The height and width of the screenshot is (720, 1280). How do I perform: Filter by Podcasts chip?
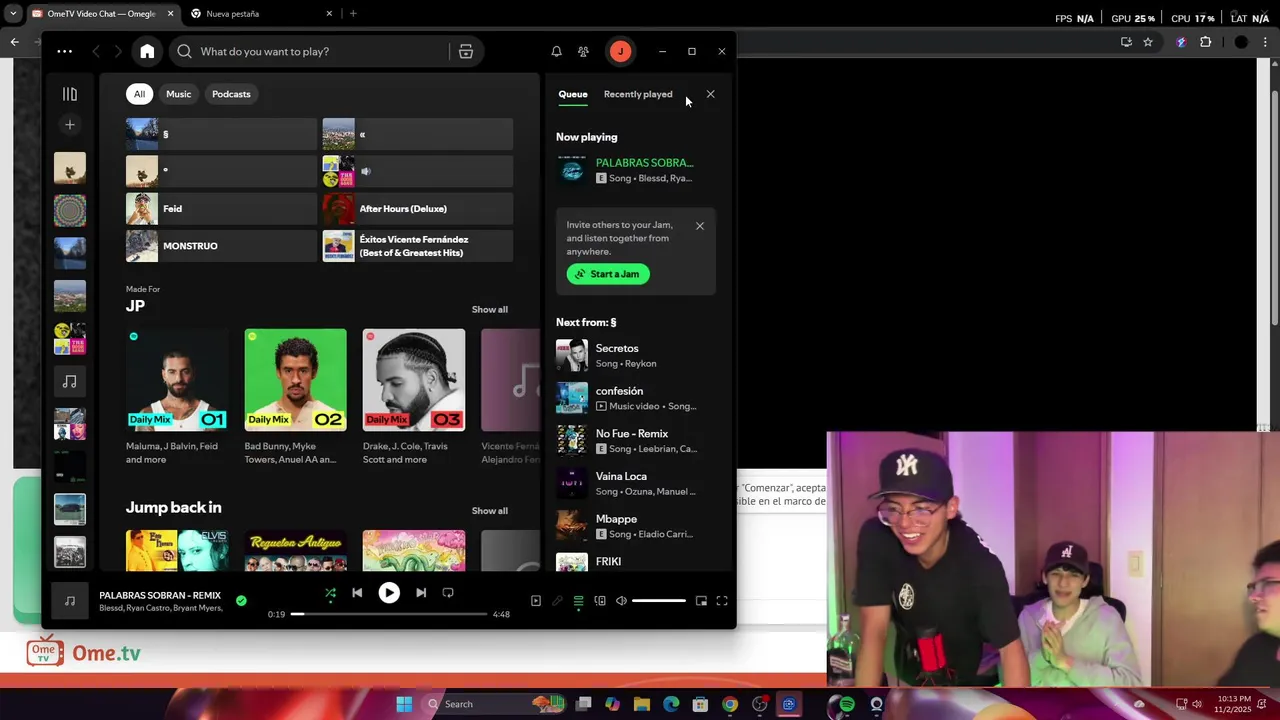[x=231, y=94]
